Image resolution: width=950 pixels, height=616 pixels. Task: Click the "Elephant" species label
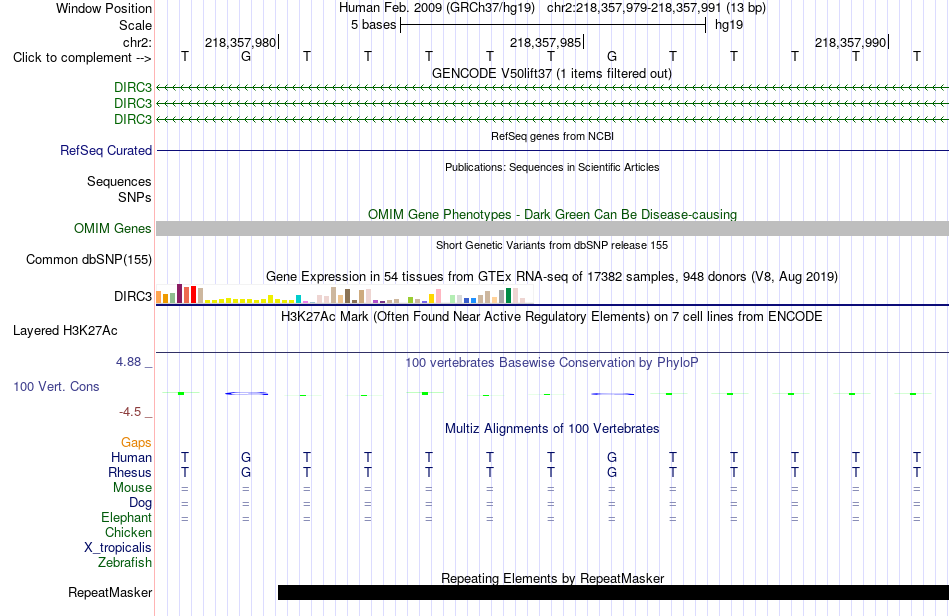[126, 517]
